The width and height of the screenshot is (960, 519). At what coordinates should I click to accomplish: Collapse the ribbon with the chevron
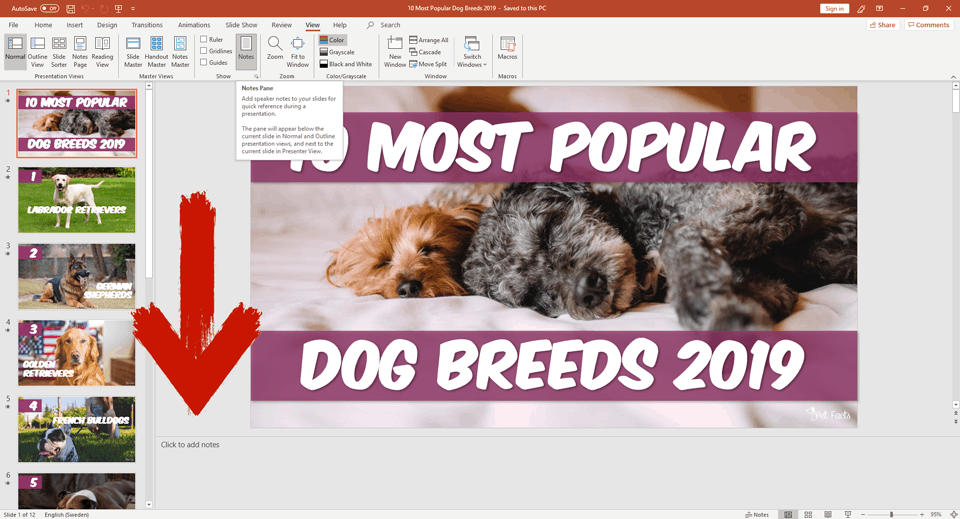coord(953,77)
